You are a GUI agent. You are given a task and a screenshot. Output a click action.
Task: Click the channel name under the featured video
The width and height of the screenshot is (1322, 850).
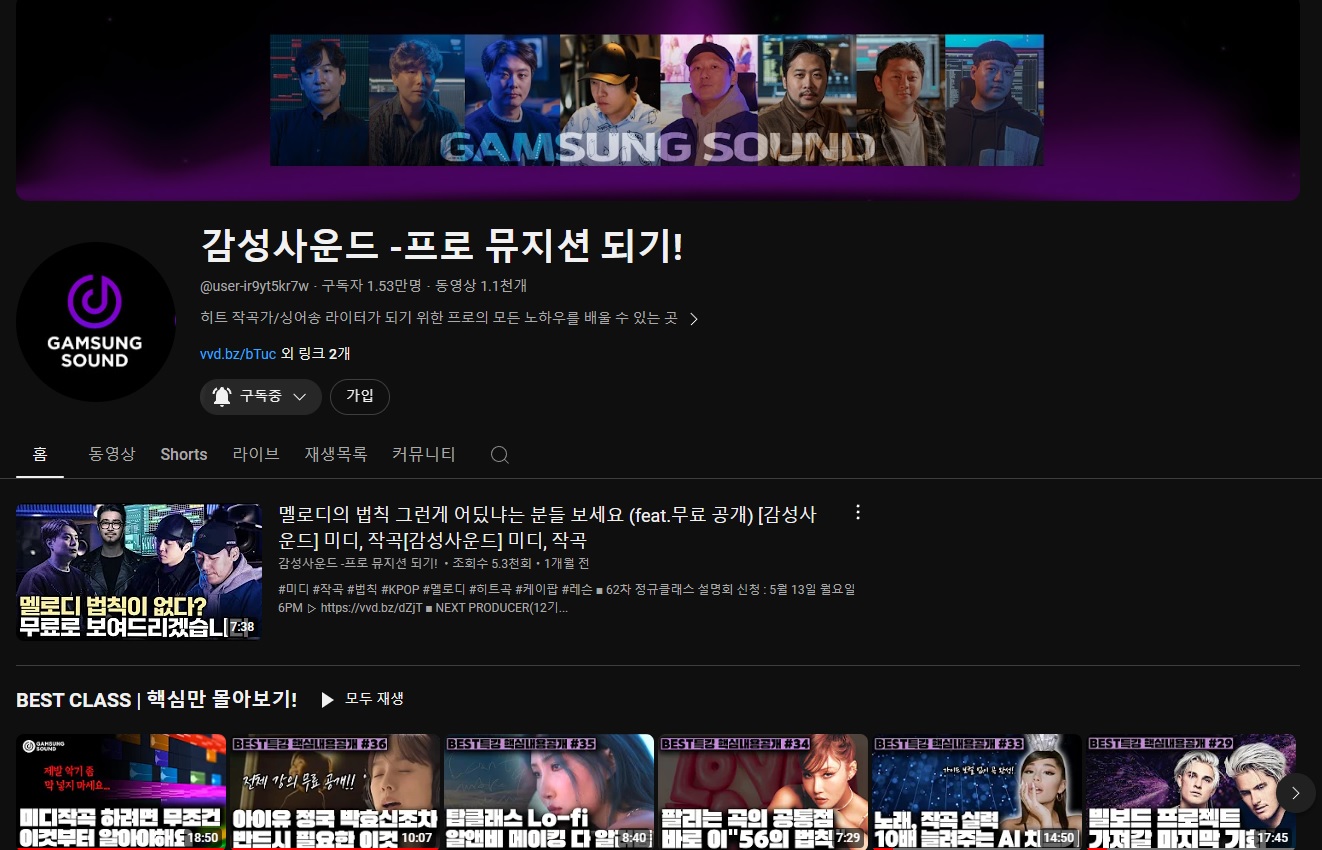point(358,565)
